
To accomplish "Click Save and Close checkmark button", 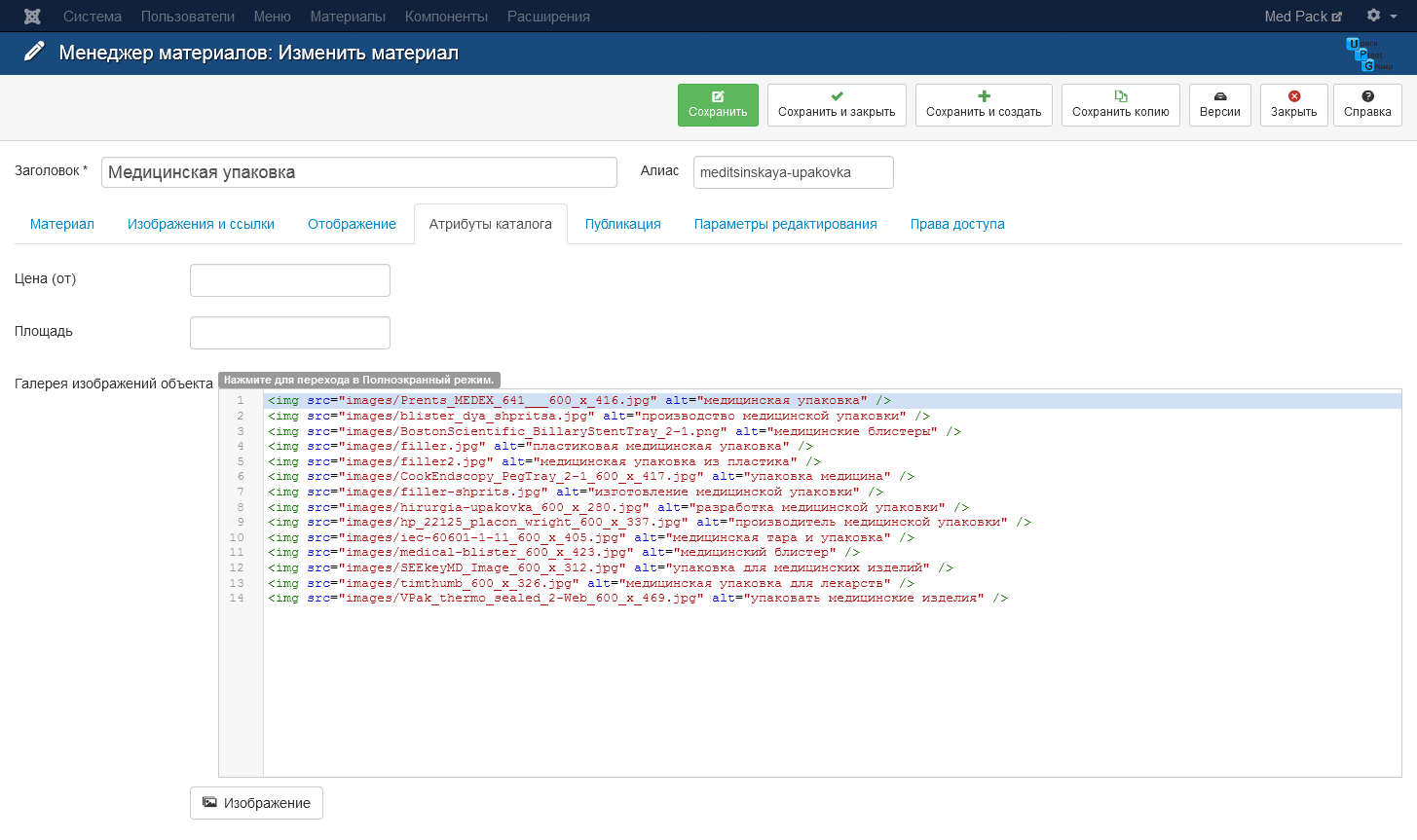I will point(837,105).
